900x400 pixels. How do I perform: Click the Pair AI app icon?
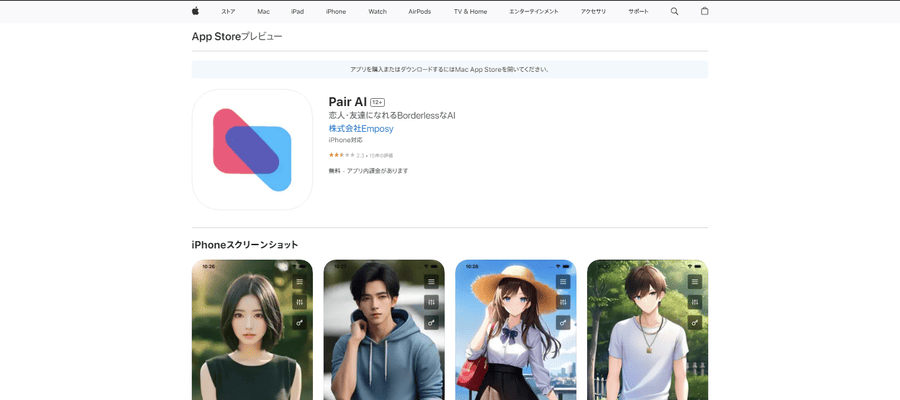(x=252, y=150)
